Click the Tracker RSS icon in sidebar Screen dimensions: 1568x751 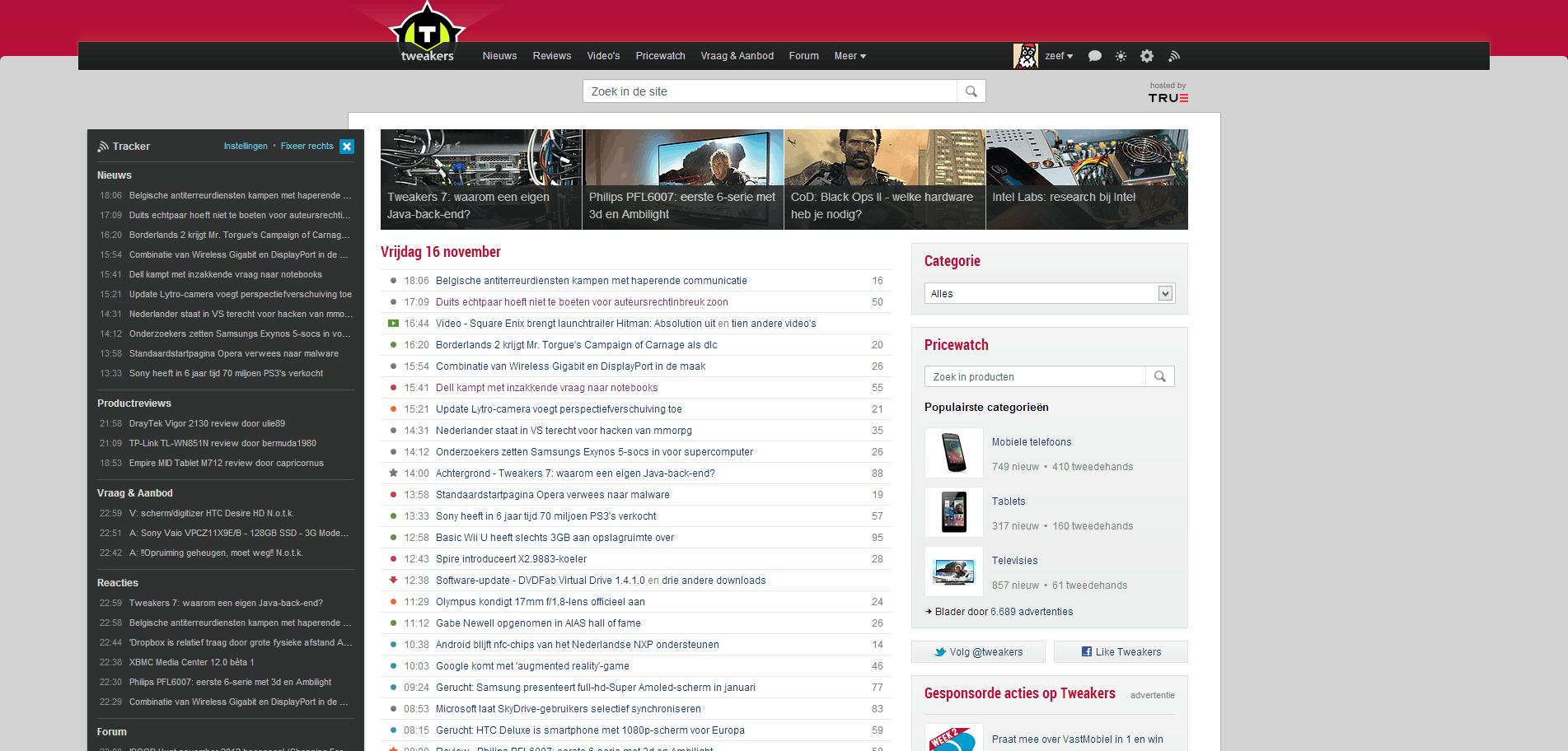tap(103, 147)
